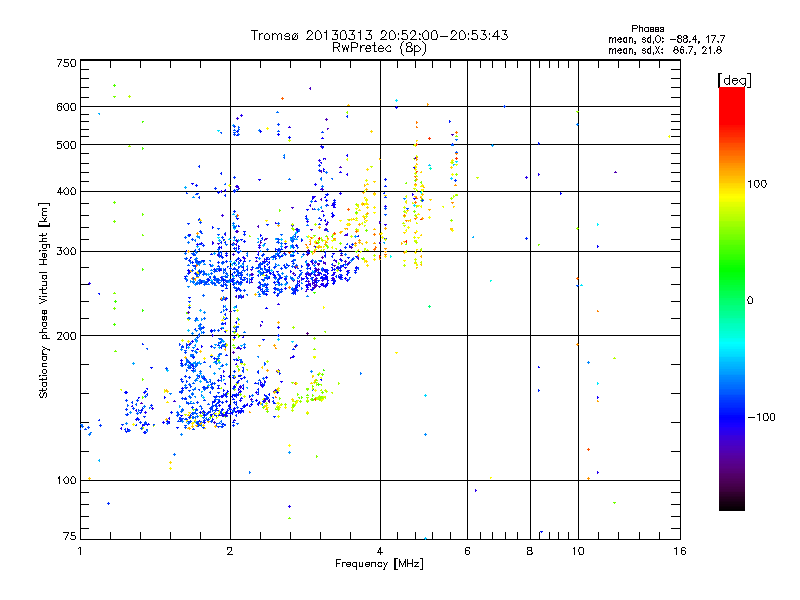Click the 'Stationary phase Virtual Height [km]' axis title
The height and width of the screenshot is (600, 800).
[x=44, y=300]
